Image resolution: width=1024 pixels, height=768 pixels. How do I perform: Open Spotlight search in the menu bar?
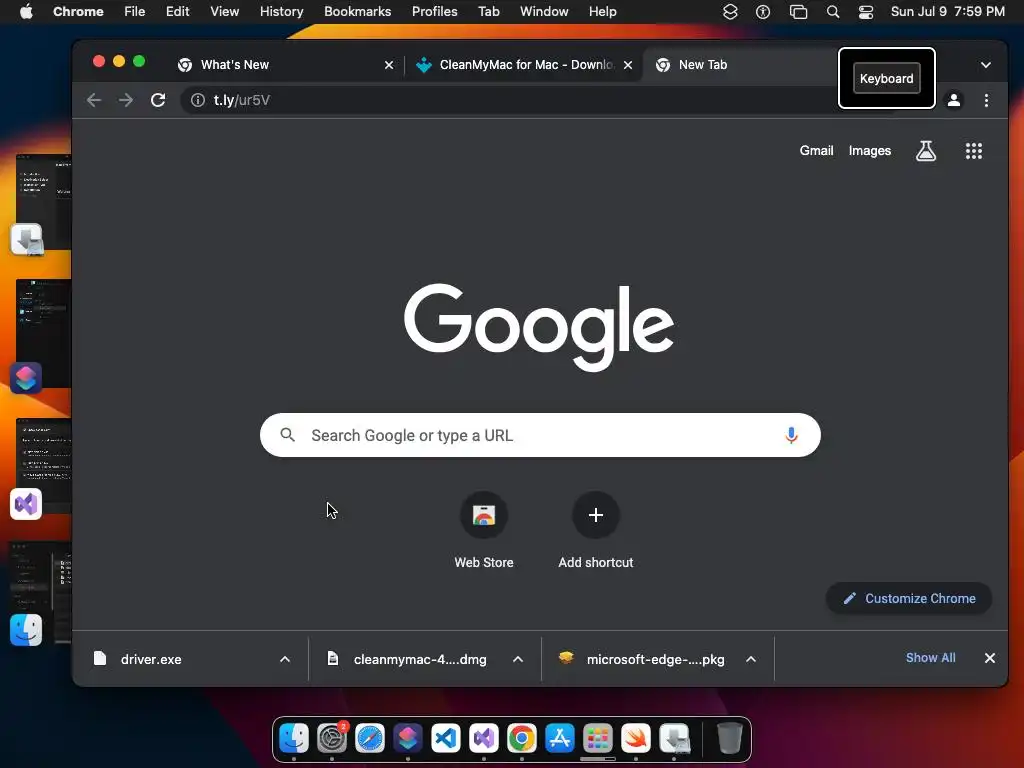[x=832, y=12]
